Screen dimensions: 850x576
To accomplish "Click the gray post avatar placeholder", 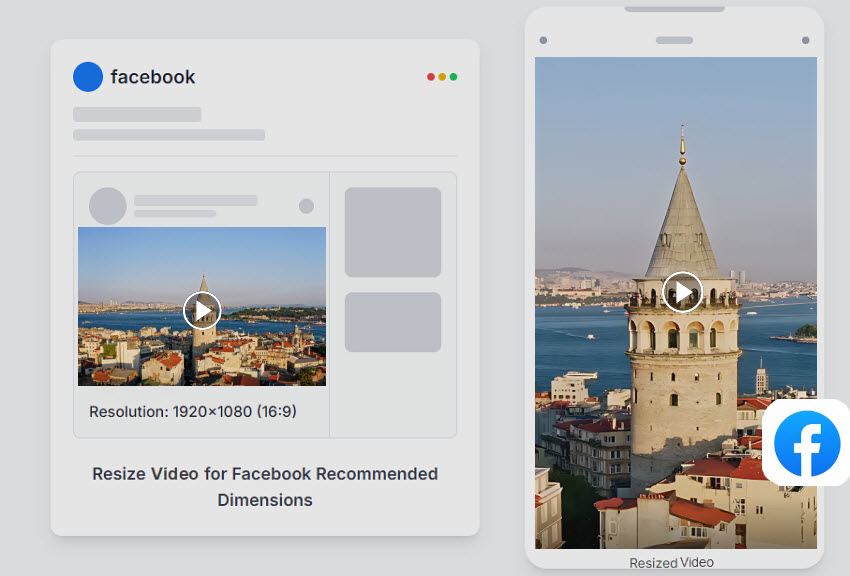I will [108, 206].
